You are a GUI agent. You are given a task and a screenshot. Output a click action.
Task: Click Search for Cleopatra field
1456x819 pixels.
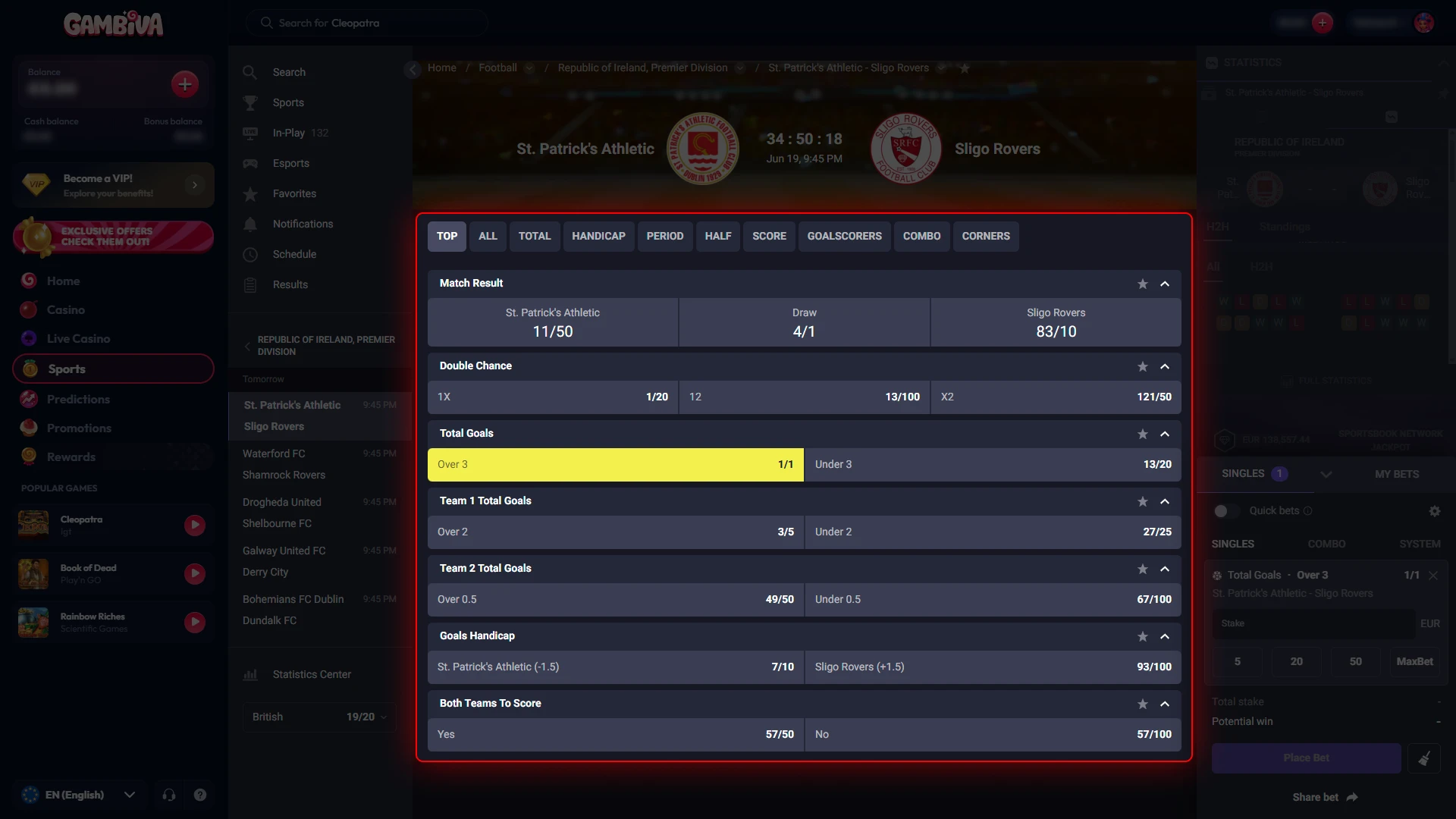click(x=366, y=23)
